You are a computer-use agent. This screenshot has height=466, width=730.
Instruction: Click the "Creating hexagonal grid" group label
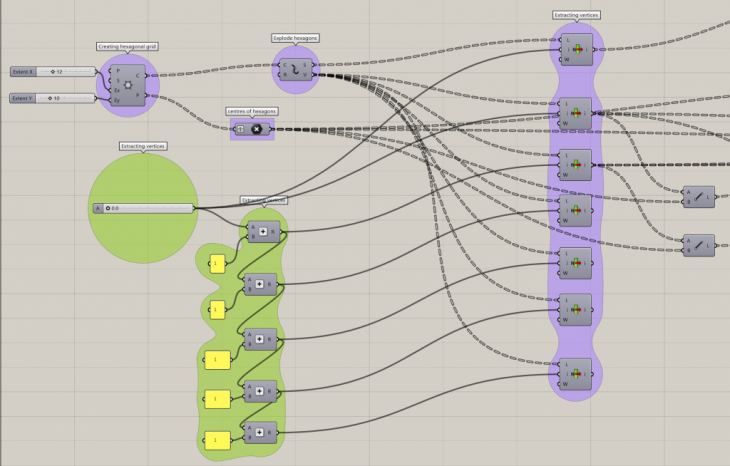click(x=127, y=46)
